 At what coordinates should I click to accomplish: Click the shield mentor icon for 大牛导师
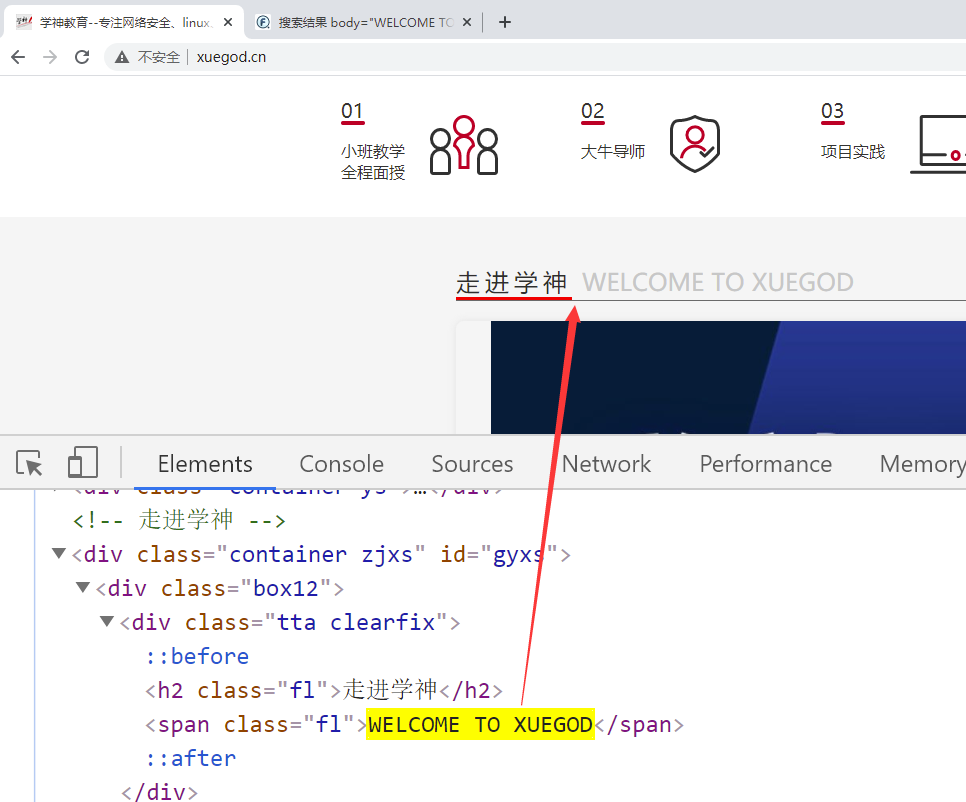coord(694,144)
